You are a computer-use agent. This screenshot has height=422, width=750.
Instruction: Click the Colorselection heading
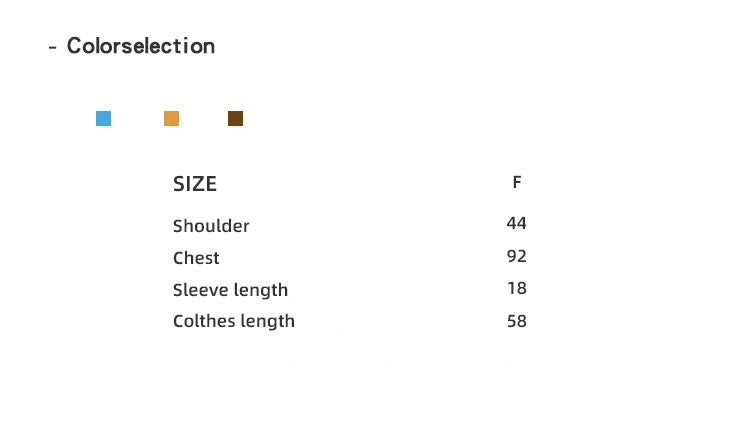click(x=141, y=46)
